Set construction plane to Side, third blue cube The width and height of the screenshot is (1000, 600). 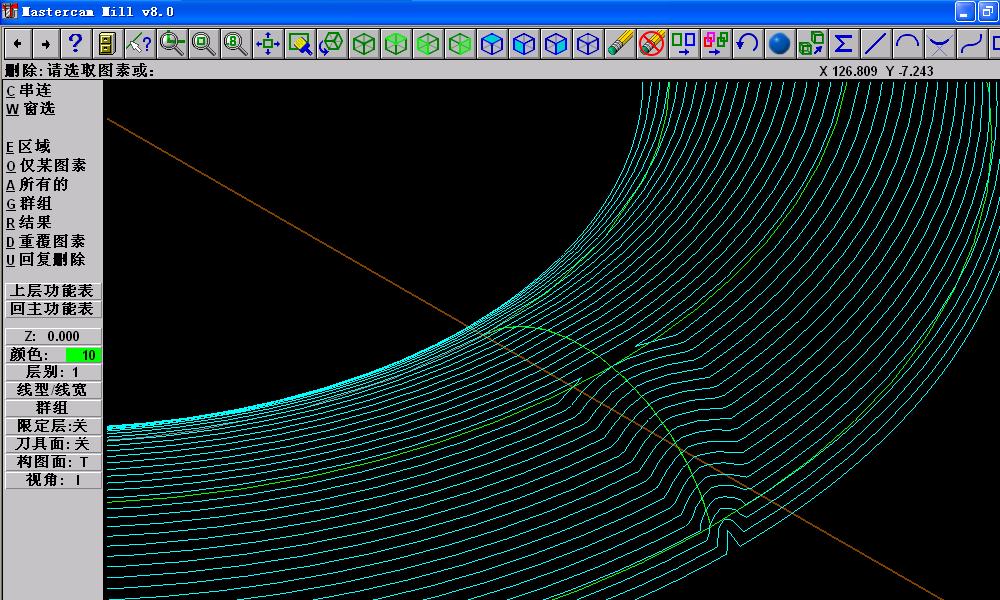pyautogui.click(x=555, y=43)
